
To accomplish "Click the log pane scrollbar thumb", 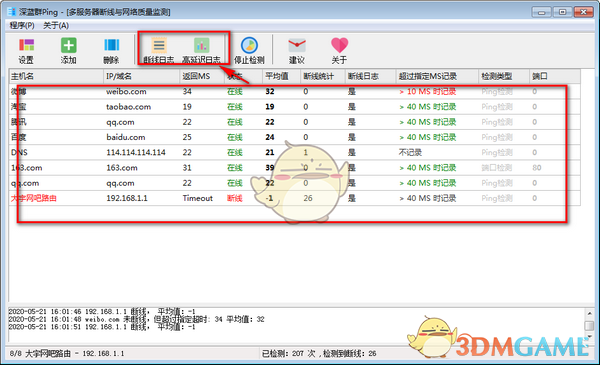I will click(x=589, y=326).
